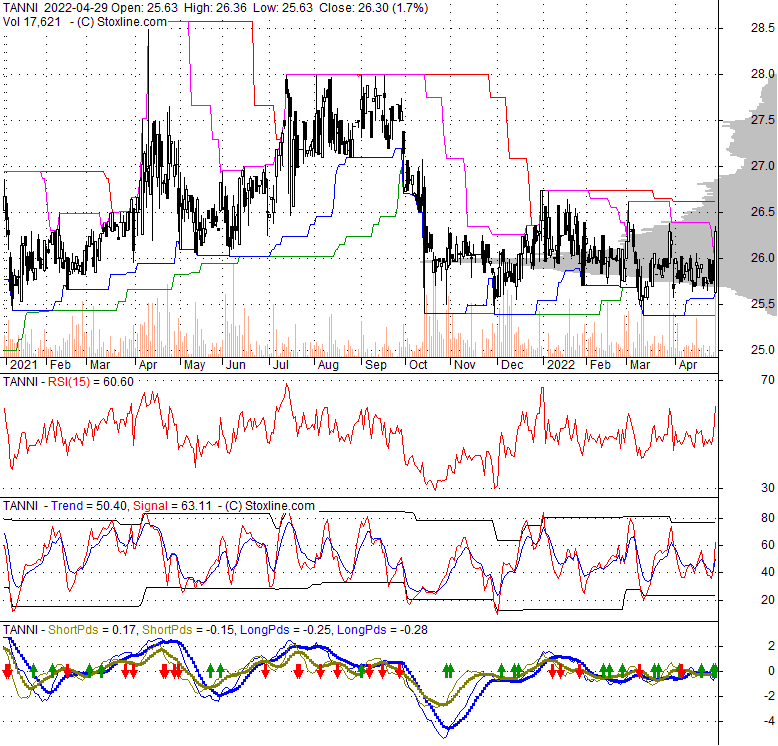
Task: Click the "Nov" month label
Action: 464,365
